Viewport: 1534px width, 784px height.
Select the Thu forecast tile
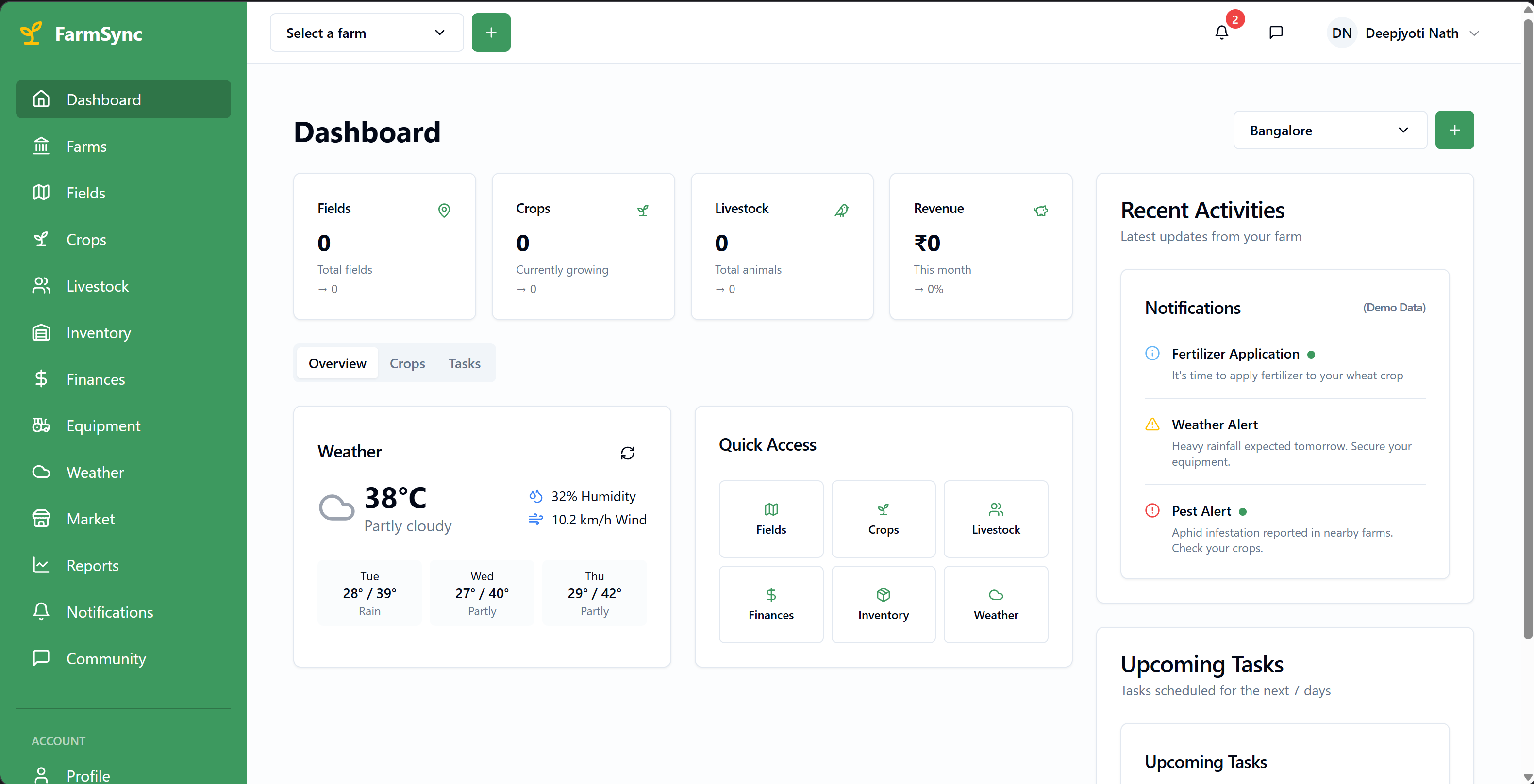[x=594, y=593]
